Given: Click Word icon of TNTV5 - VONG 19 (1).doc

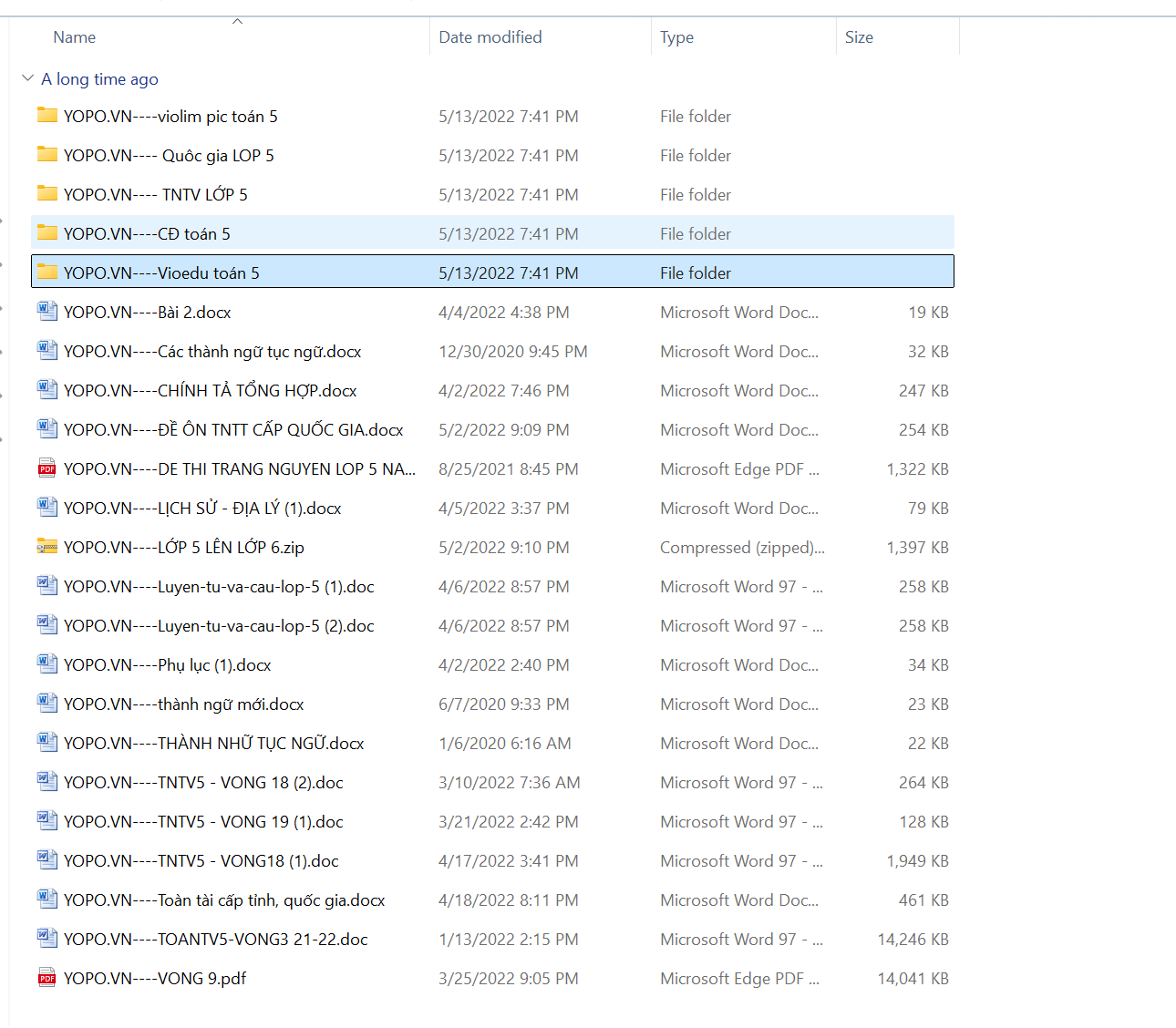Looking at the screenshot, I should click(x=47, y=820).
